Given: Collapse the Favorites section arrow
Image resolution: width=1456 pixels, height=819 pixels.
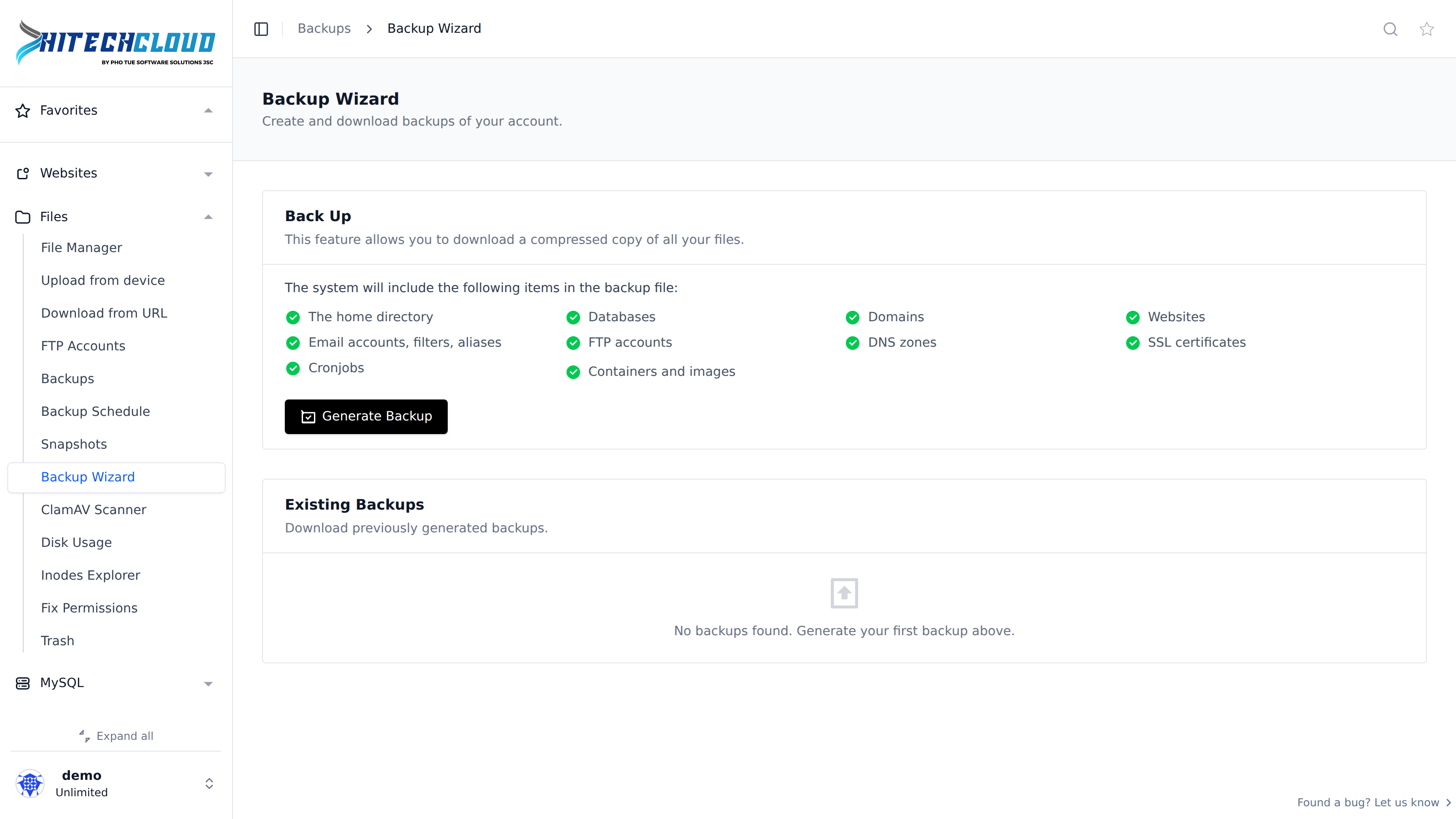Looking at the screenshot, I should pyautogui.click(x=208, y=111).
